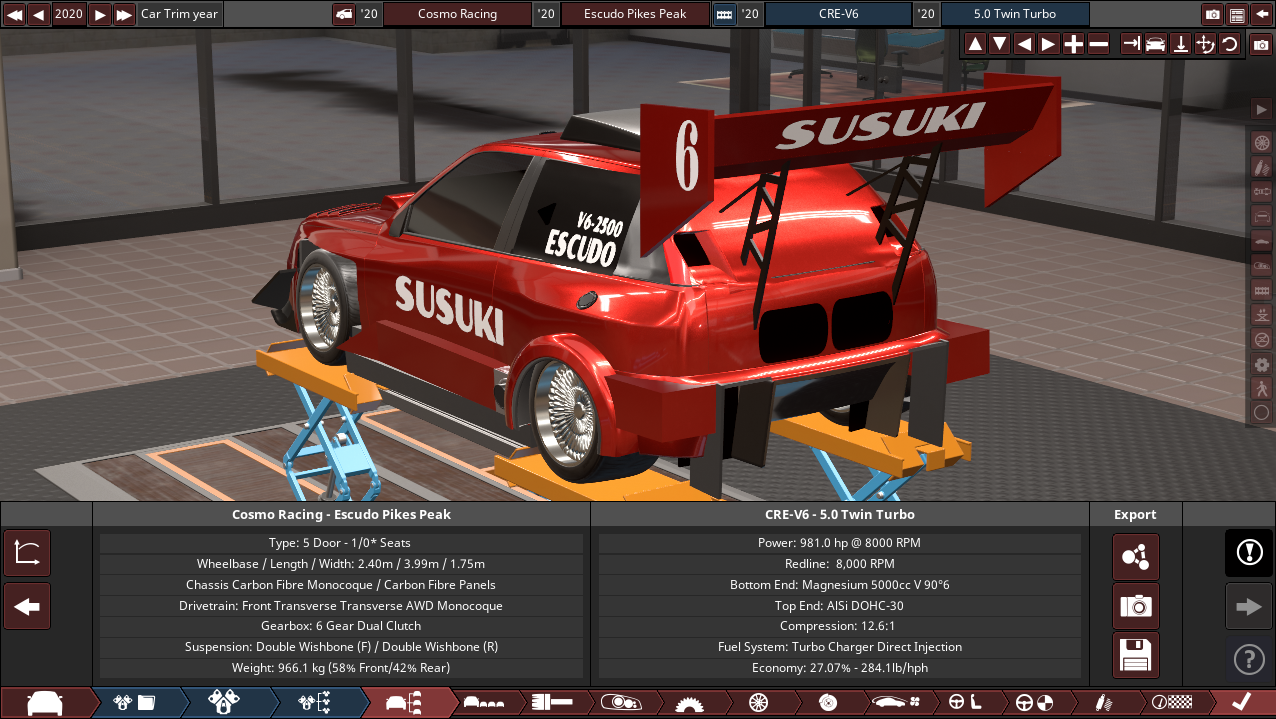Reset camera with the circular arrow
This screenshot has width=1276, height=719.
(x=1229, y=44)
